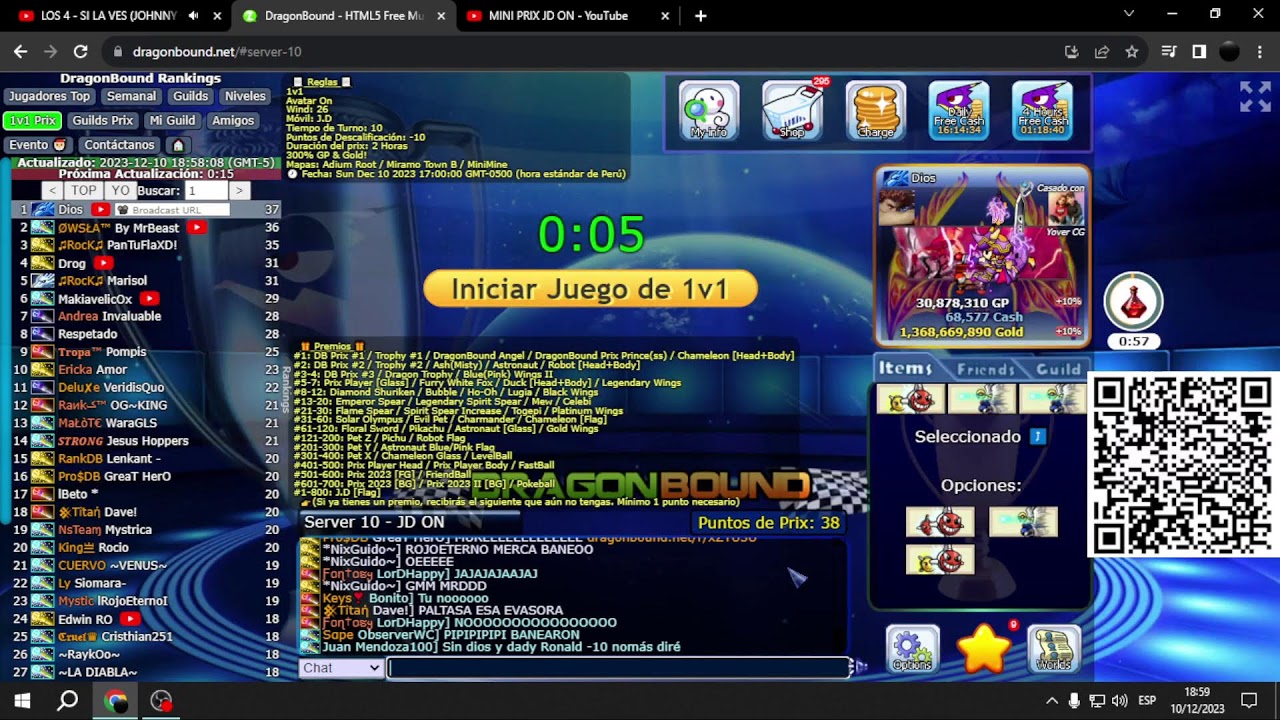The image size is (1280, 720).
Task: Toggle fullscreen with the expand arrows icon
Action: click(1255, 97)
